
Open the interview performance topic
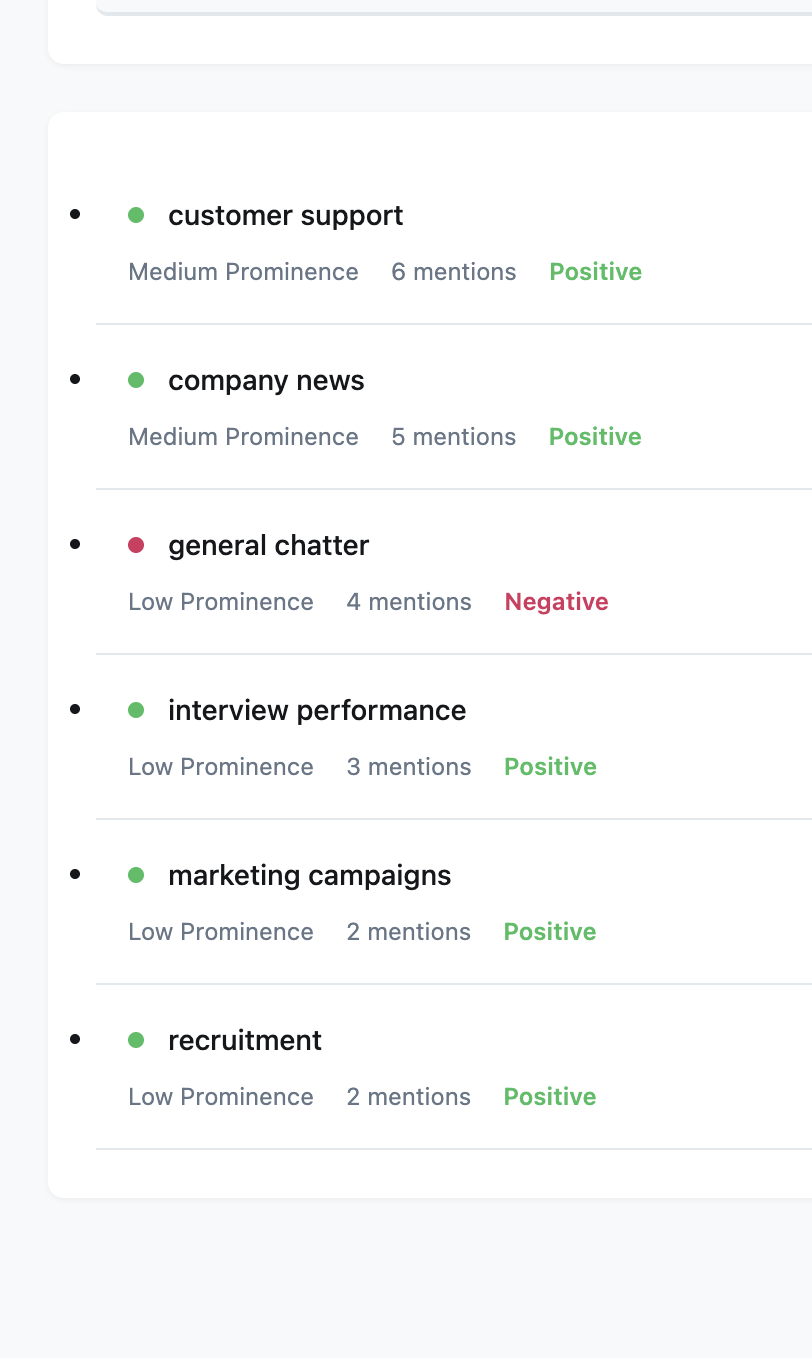[x=317, y=711]
